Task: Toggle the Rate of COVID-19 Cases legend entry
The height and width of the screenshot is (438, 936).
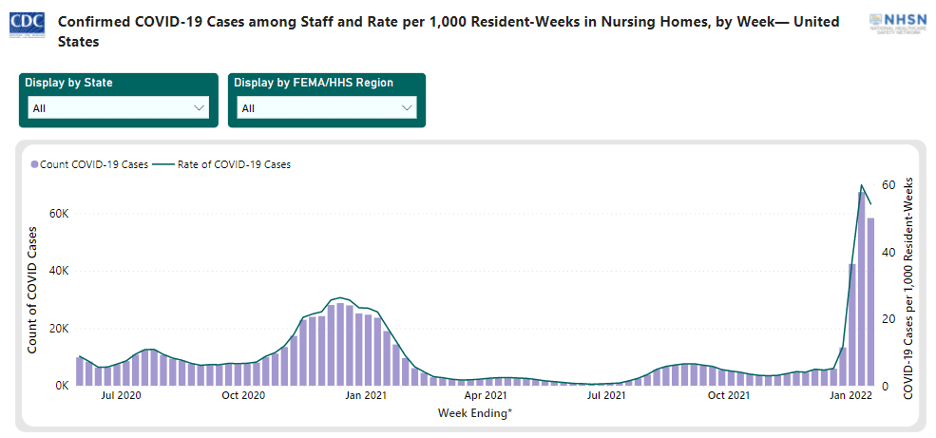Action: (234, 164)
